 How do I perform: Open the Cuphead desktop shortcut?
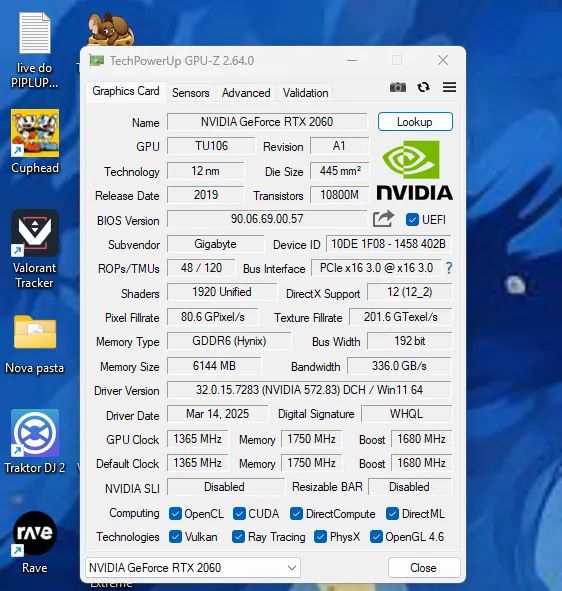point(35,141)
